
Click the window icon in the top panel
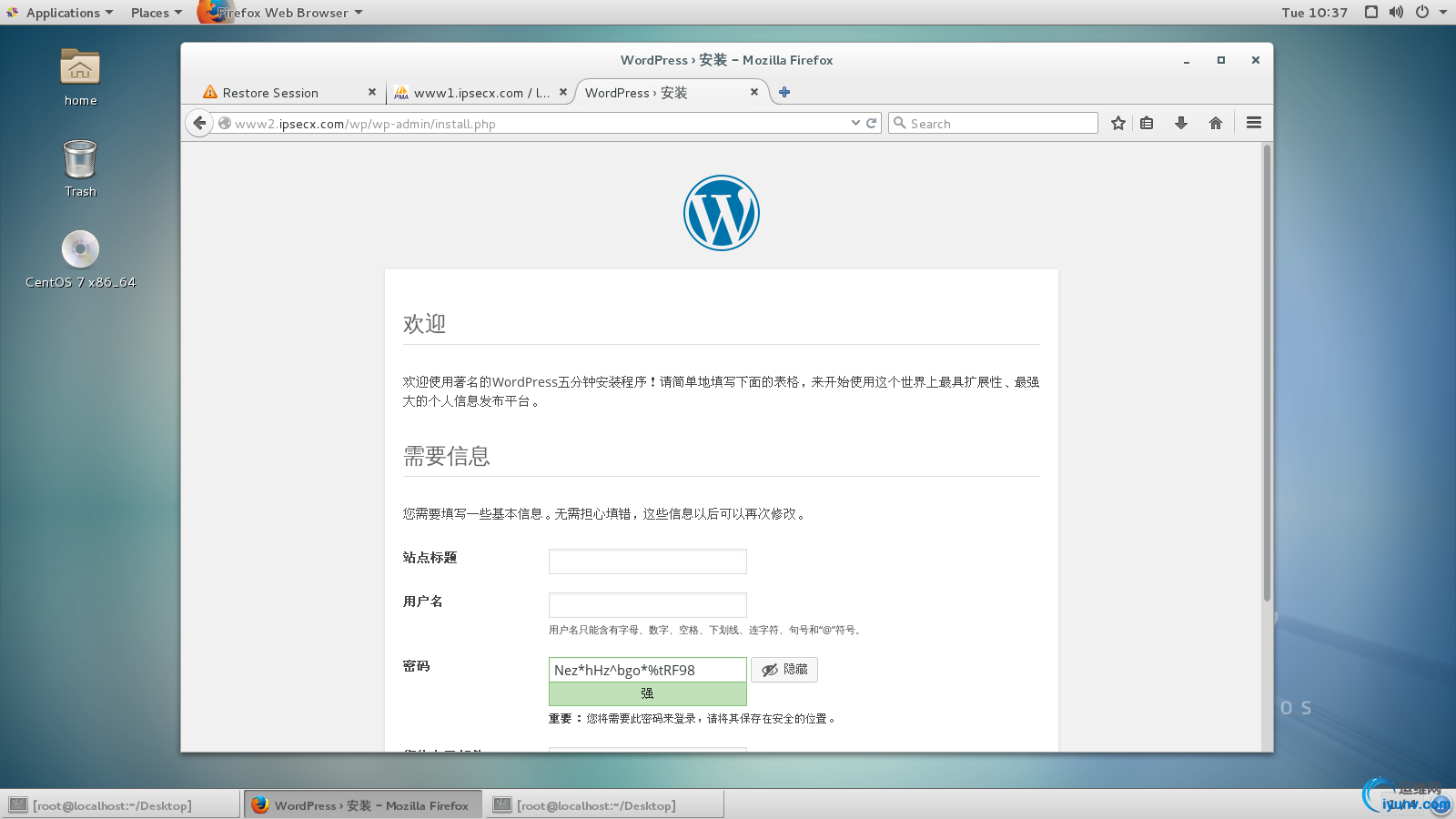(1371, 12)
